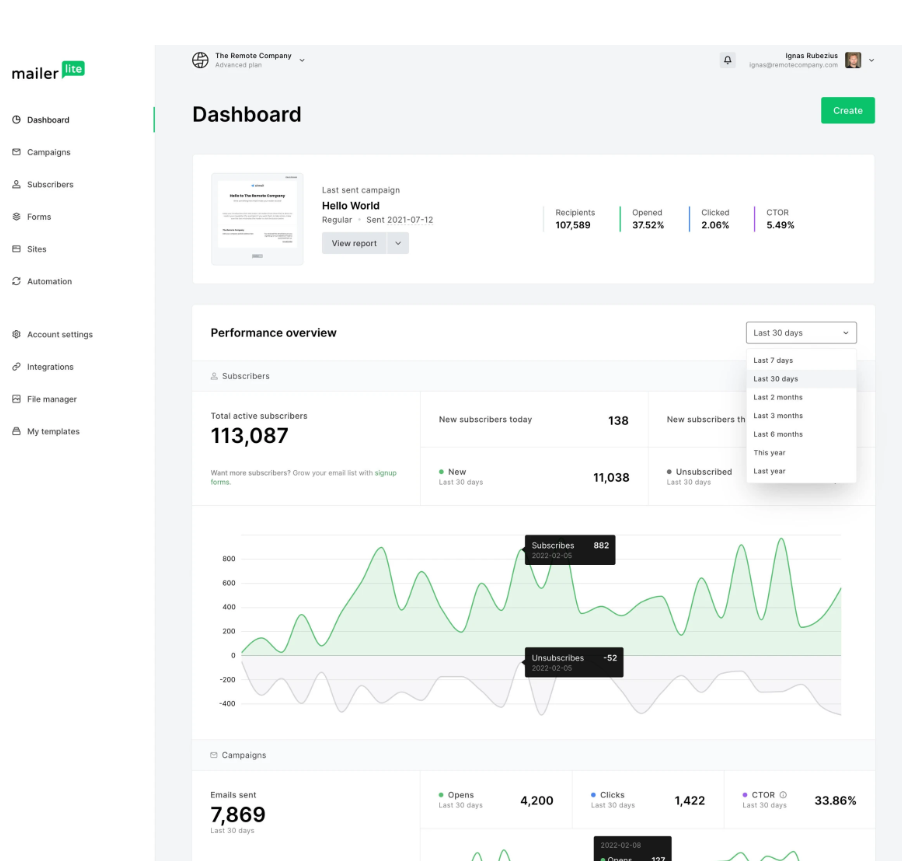
Task: Open View report dropdown arrow
Action: tap(398, 243)
